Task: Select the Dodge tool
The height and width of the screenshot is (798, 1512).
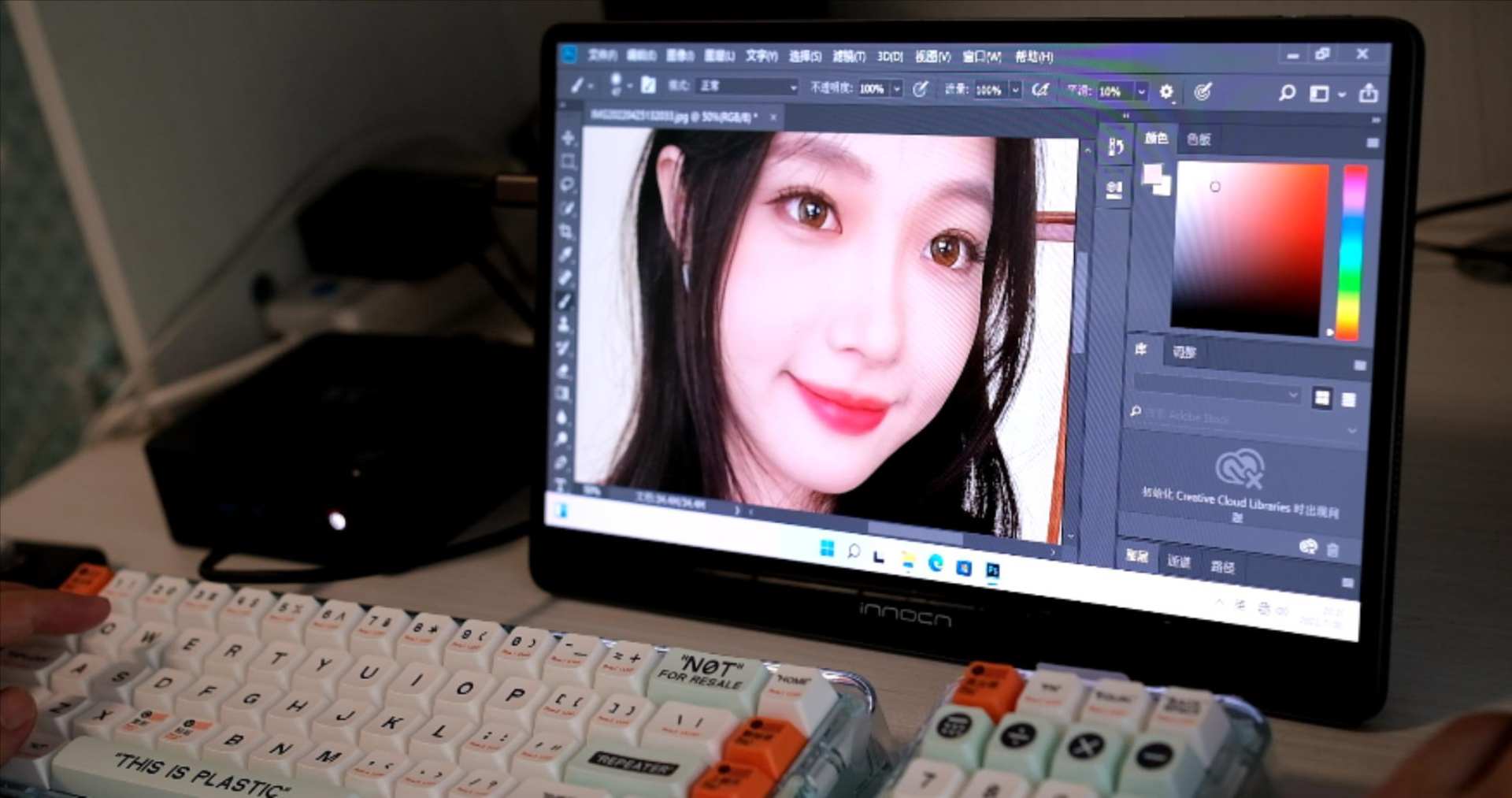Action: (561, 440)
